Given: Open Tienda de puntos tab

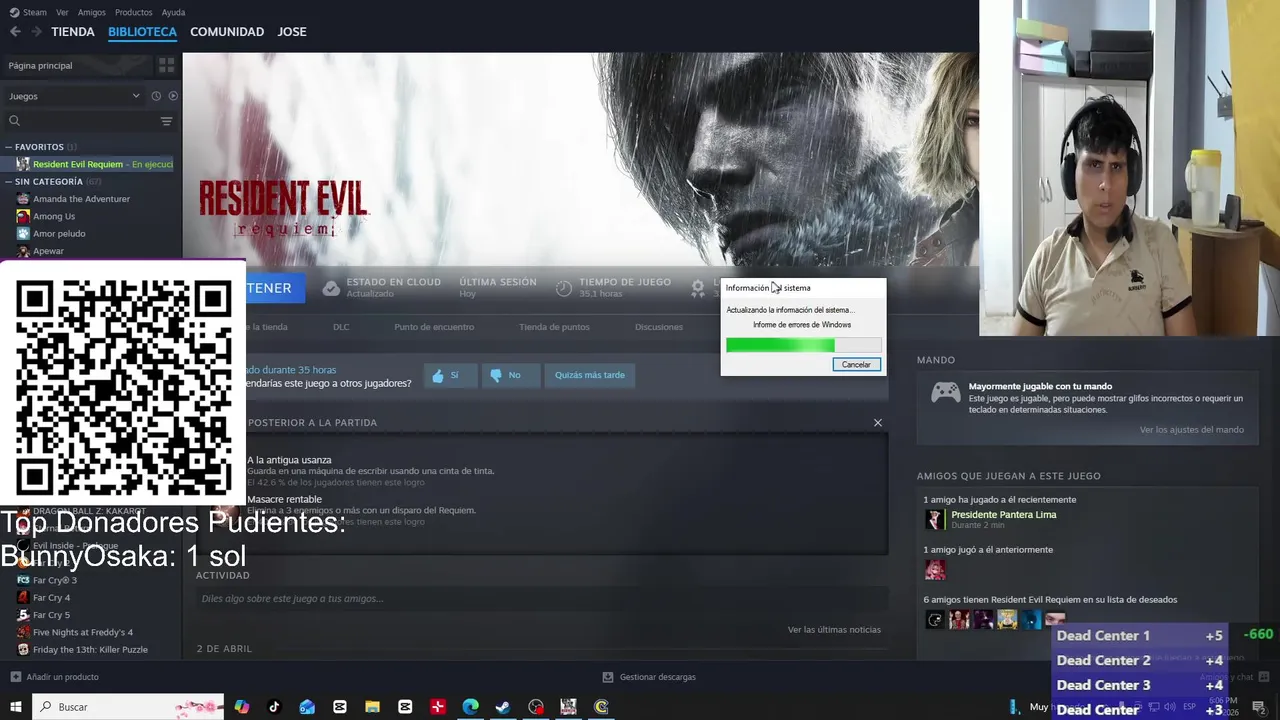Looking at the screenshot, I should (554, 327).
